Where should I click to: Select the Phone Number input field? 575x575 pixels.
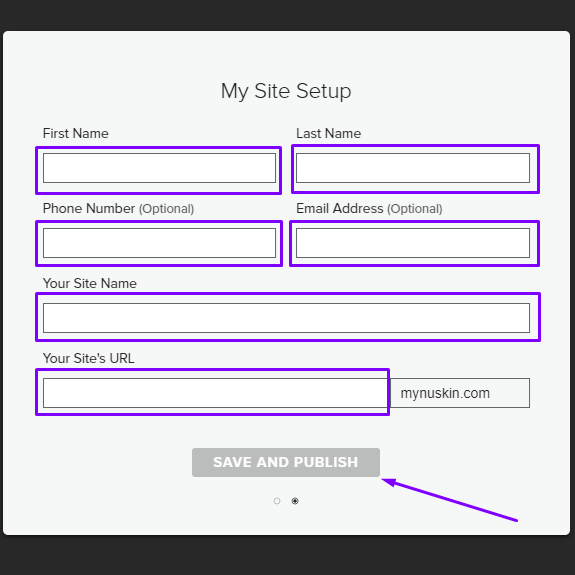point(159,243)
